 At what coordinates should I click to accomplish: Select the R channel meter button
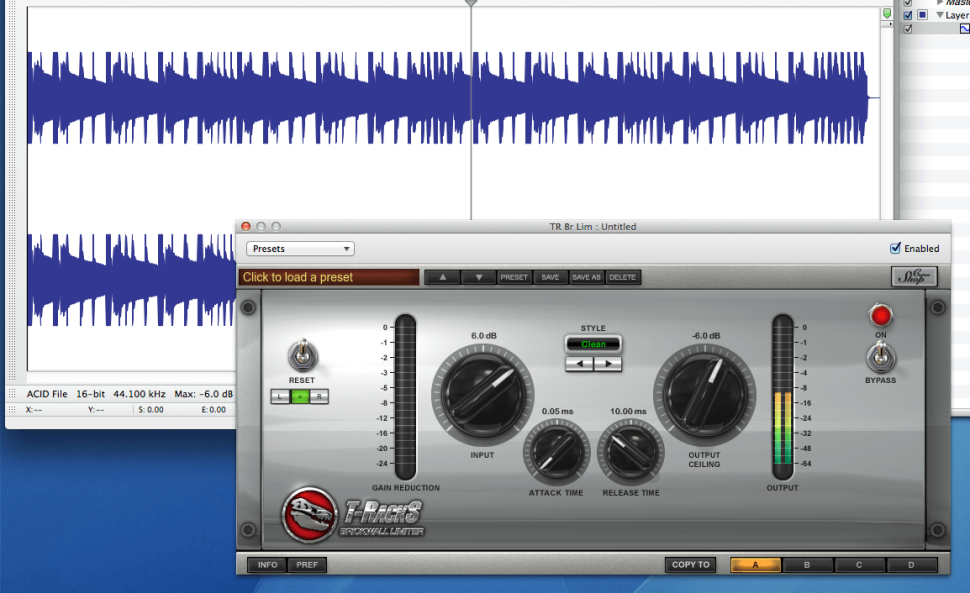click(319, 396)
